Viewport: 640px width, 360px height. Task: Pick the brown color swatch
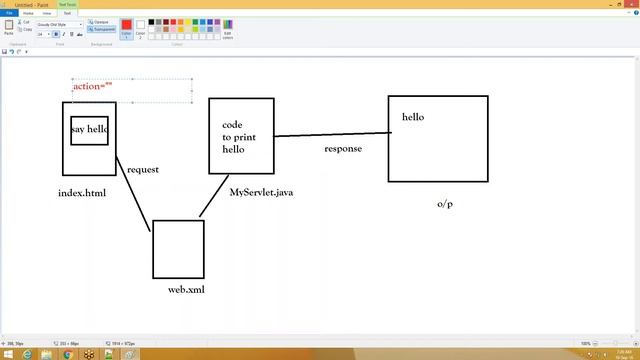point(166,29)
